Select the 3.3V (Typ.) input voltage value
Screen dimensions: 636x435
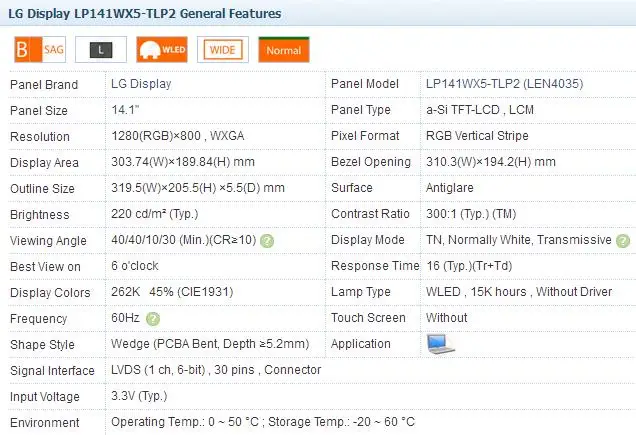(x=139, y=396)
